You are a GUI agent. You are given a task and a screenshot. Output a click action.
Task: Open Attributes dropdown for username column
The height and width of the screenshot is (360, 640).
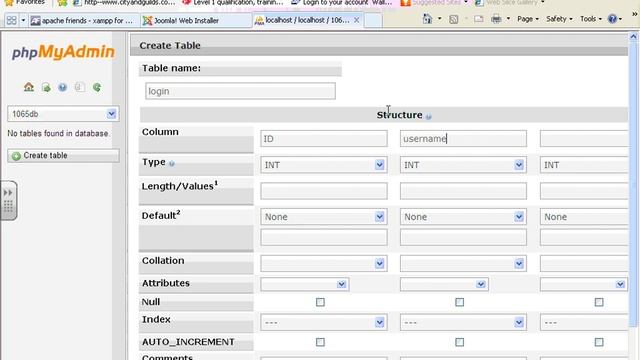tap(444, 284)
